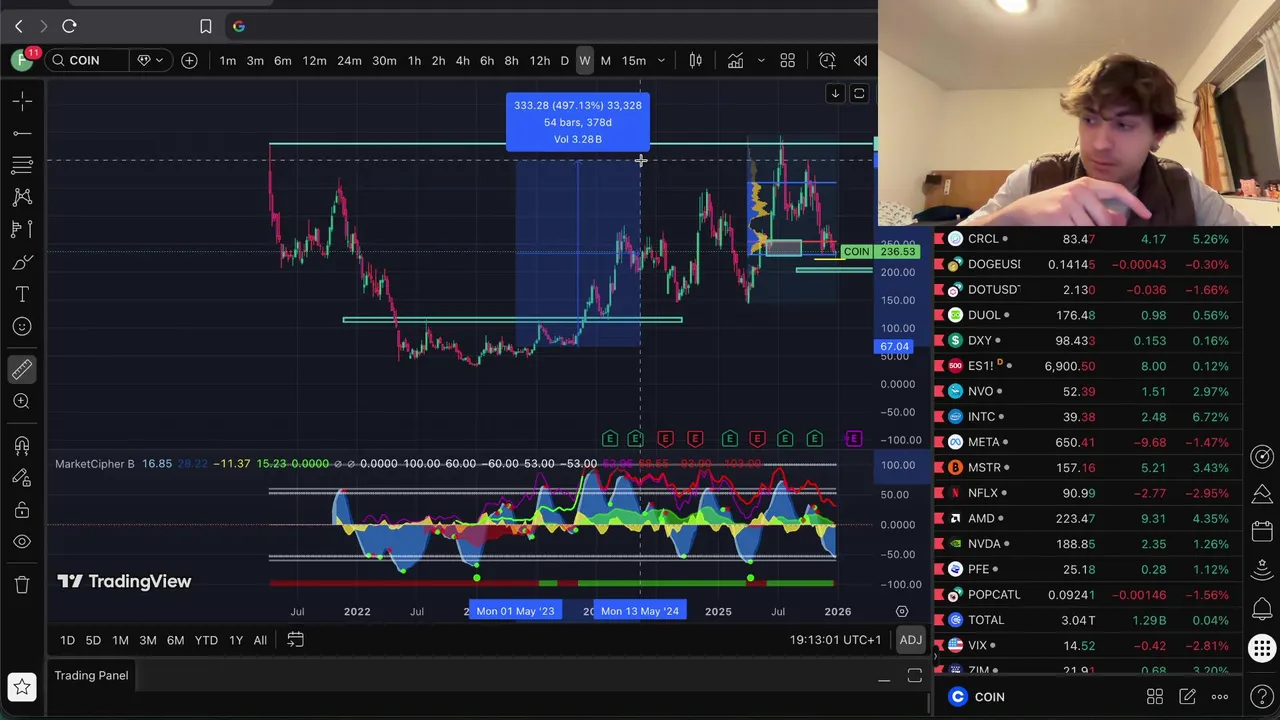This screenshot has width=1280, height=720.
Task: Toggle ADJ adjusted data
Action: pyautogui.click(x=910, y=640)
